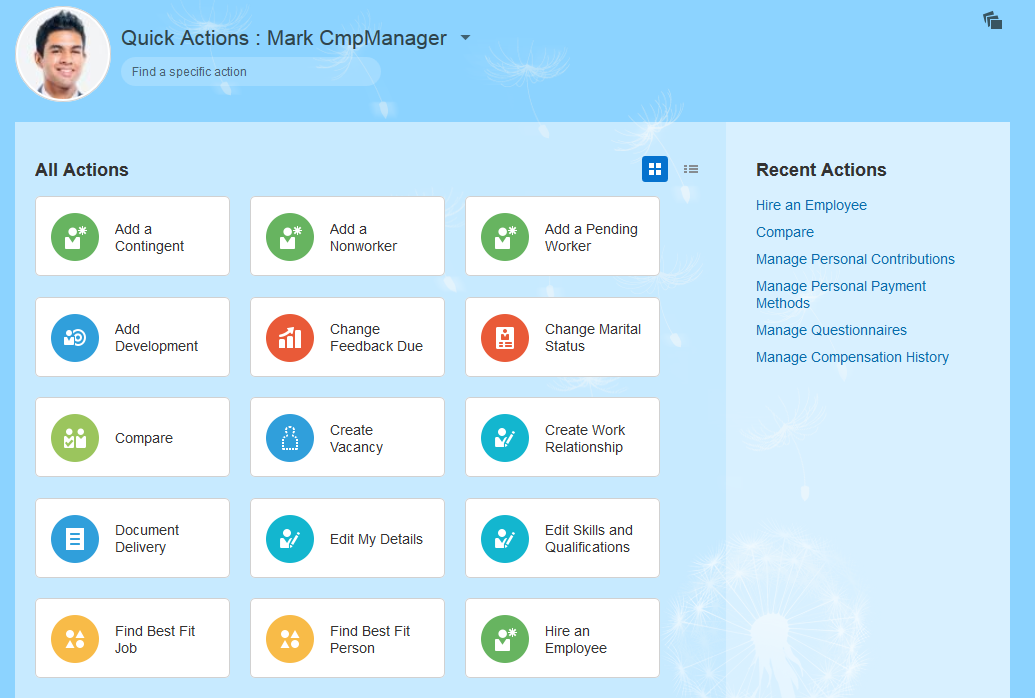Screen dimensions: 1035x698
Task: Select the Change Feedback Due label
Action: 376,337
